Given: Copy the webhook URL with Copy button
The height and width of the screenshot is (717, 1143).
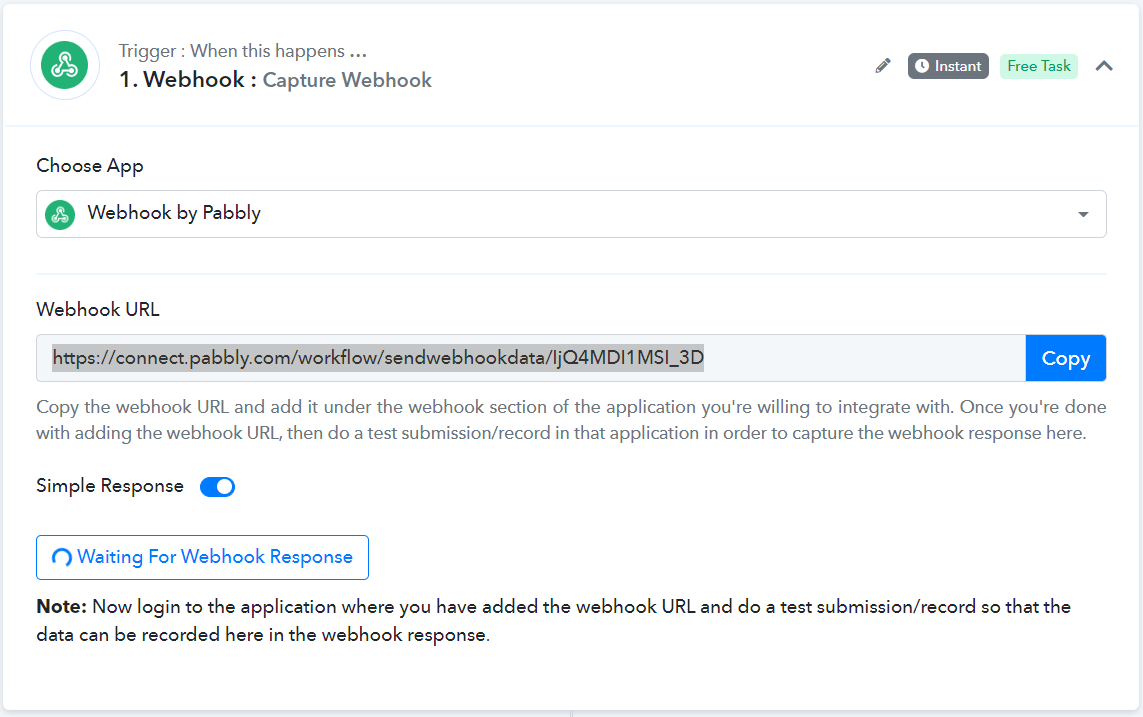Looking at the screenshot, I should pos(1065,358).
